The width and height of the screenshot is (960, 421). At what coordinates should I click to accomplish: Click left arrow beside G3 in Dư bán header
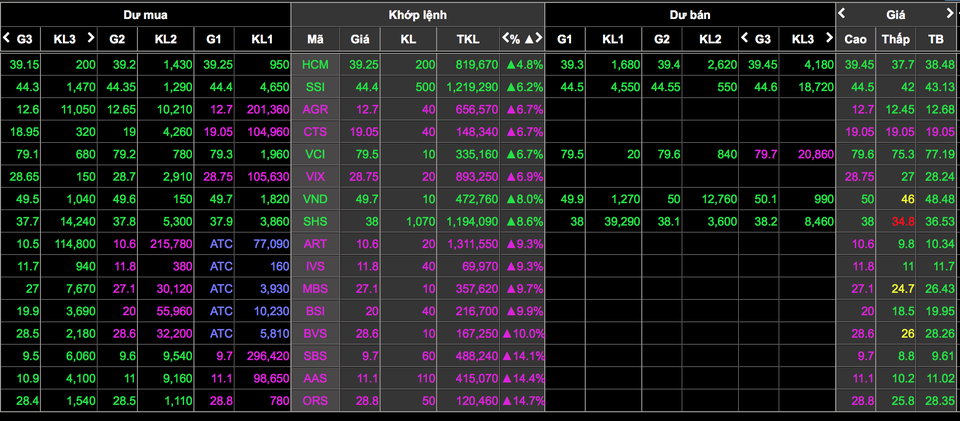click(744, 38)
